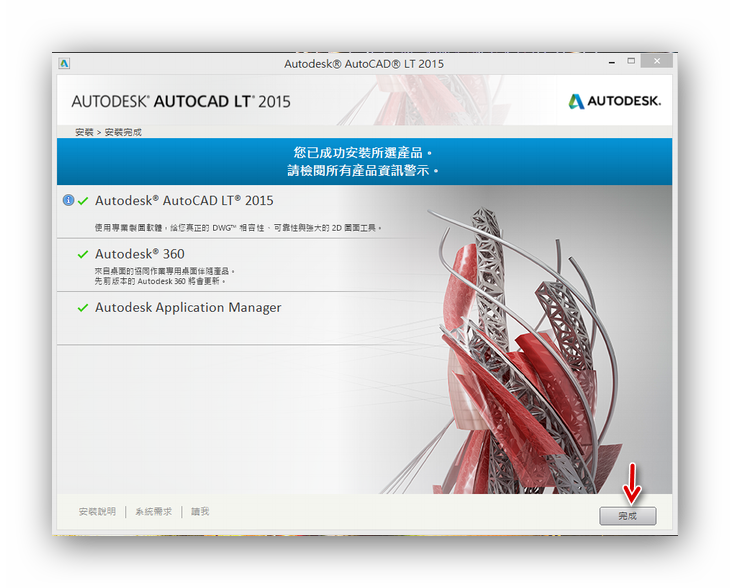Open the 讀我 readme link
The height and width of the screenshot is (588, 730).
(200, 511)
